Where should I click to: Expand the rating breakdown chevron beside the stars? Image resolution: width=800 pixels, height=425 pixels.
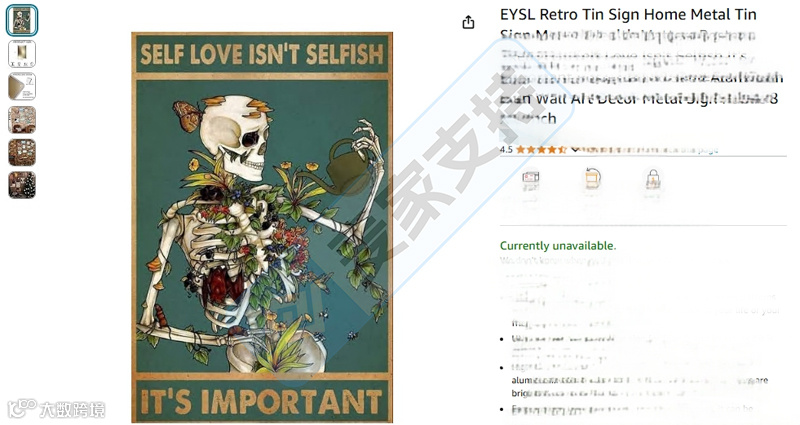click(x=574, y=149)
